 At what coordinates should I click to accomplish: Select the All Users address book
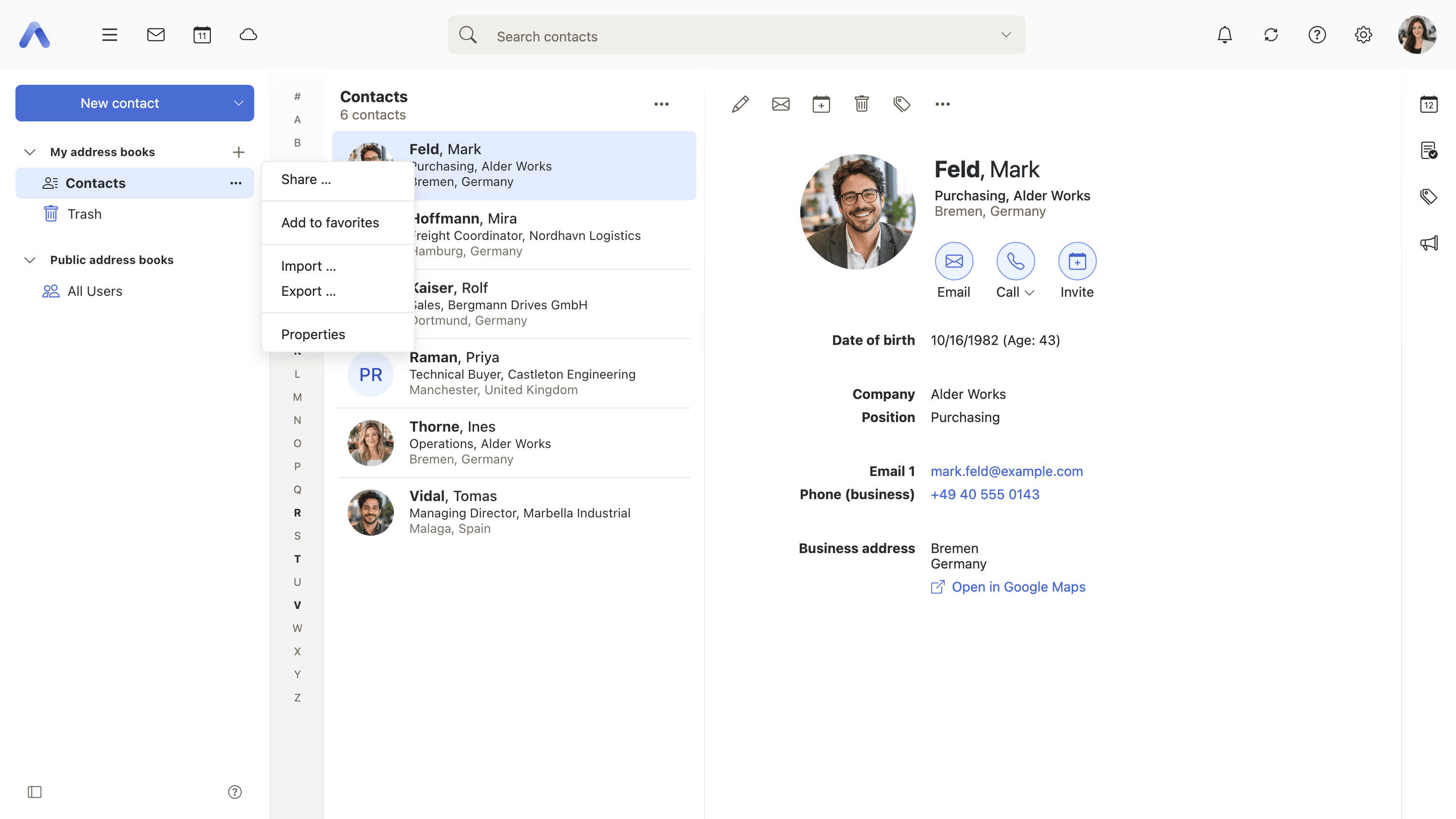coord(134,291)
